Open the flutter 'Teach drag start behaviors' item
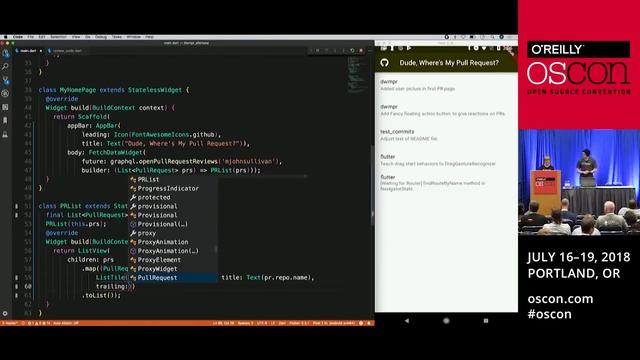This screenshot has width=640, height=360. 446,160
